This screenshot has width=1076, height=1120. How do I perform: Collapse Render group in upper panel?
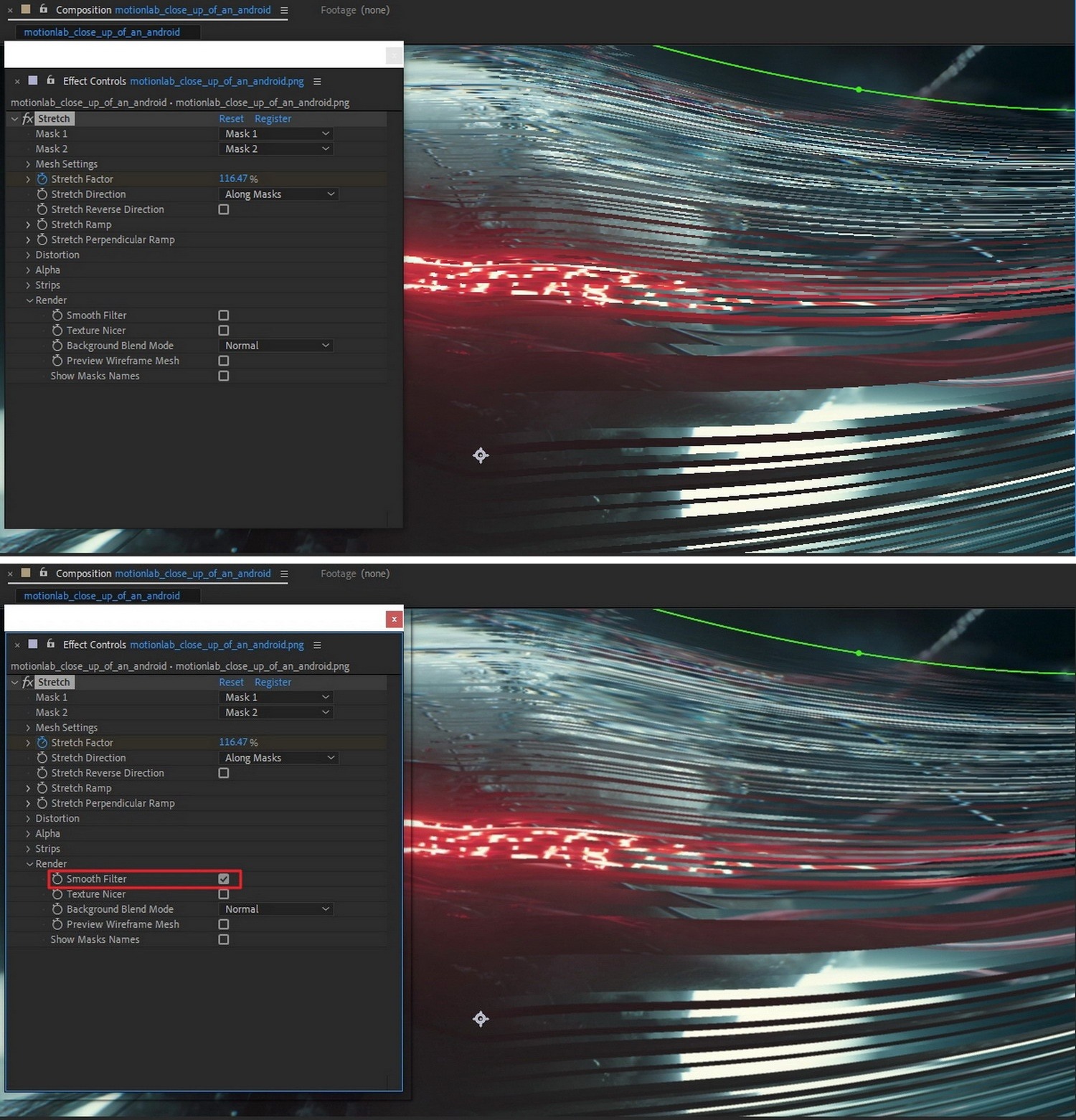click(x=29, y=300)
